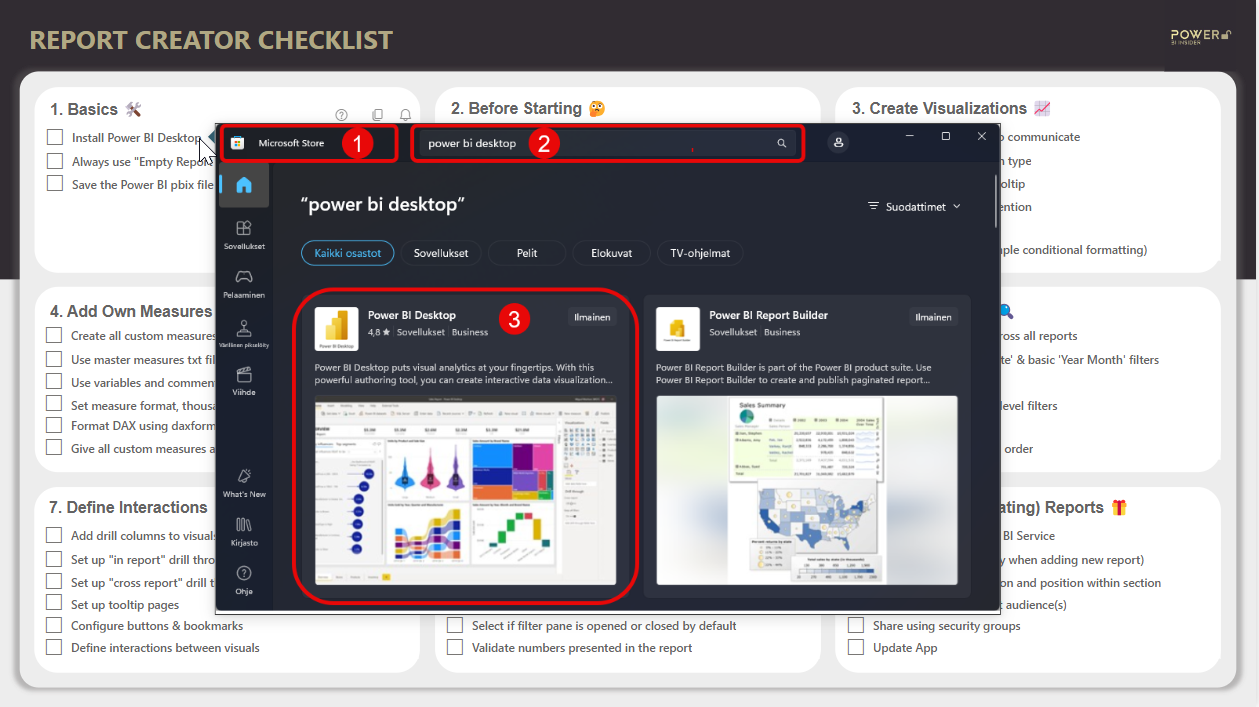
Task: Click the copy icon on Basics card
Action: (x=377, y=115)
